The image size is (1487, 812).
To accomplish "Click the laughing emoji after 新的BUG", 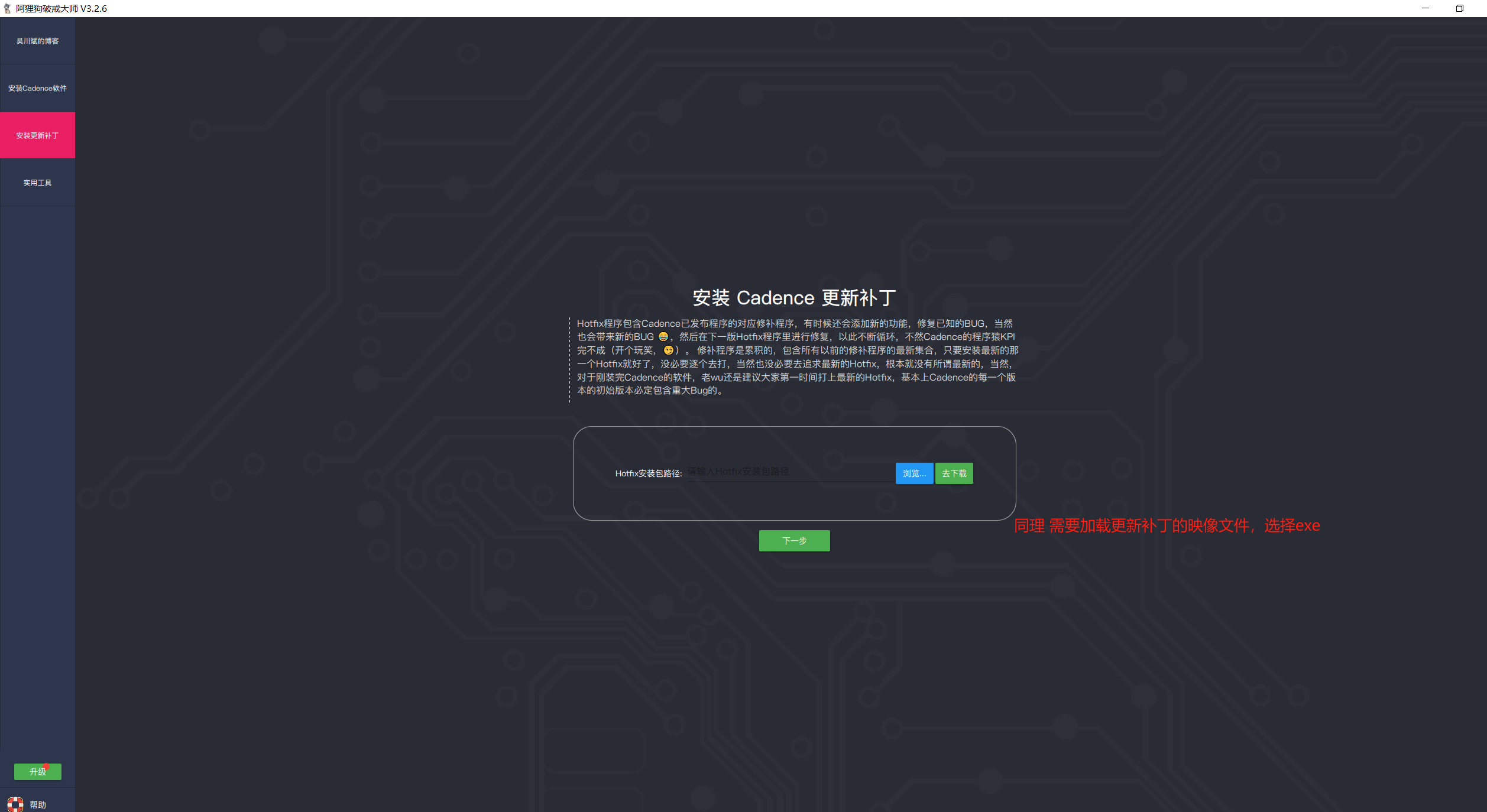I will pos(663,337).
